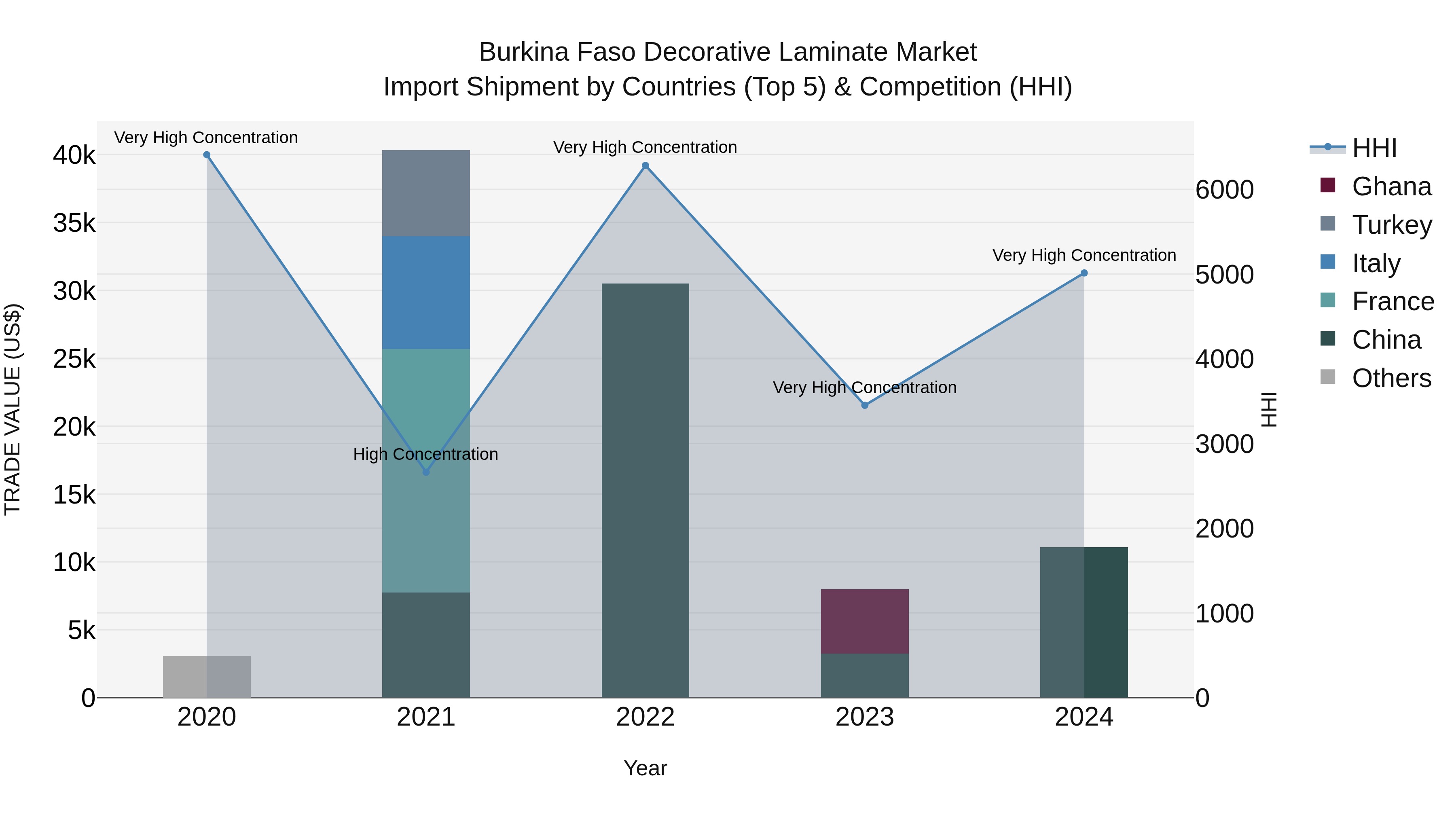Click the 40k left axis tick label
The image size is (1456, 819).
pyautogui.click(x=74, y=155)
